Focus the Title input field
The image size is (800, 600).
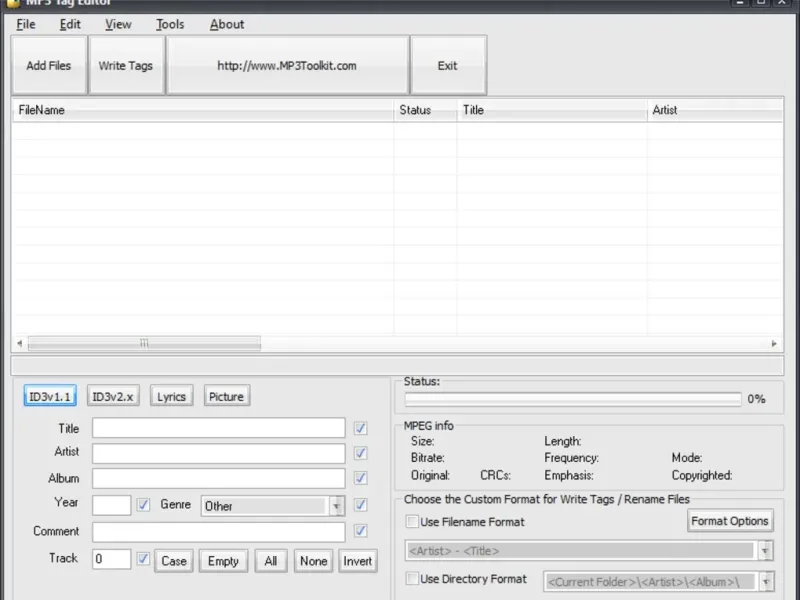pyautogui.click(x=218, y=428)
